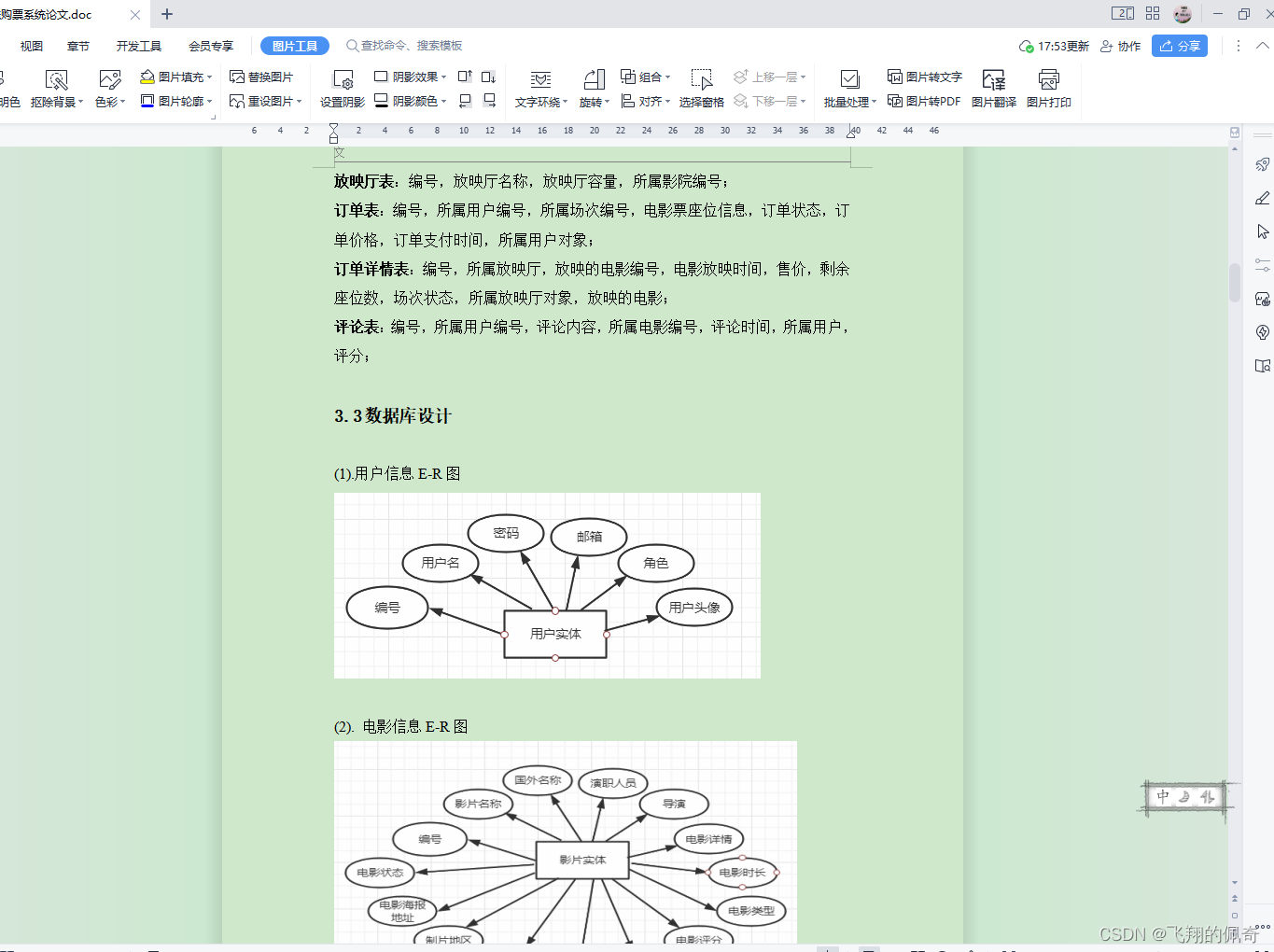Screen dimensions: 1274x952
Task: Nudge shadow left icon
Action: [x=465, y=101]
